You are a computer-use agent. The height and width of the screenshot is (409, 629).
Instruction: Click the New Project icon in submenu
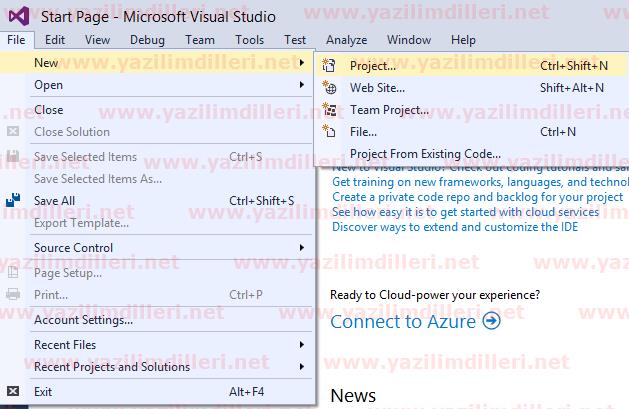[329, 66]
